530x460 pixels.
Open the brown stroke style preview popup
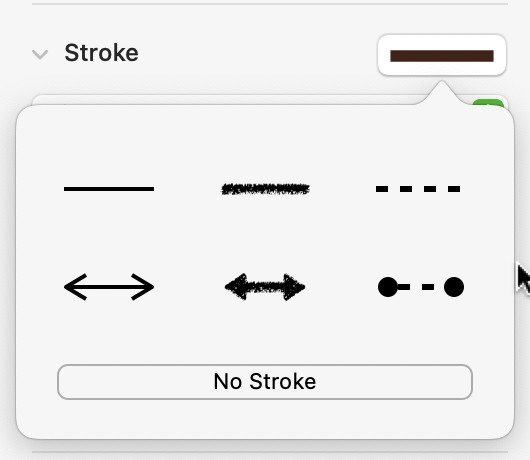[442, 55]
